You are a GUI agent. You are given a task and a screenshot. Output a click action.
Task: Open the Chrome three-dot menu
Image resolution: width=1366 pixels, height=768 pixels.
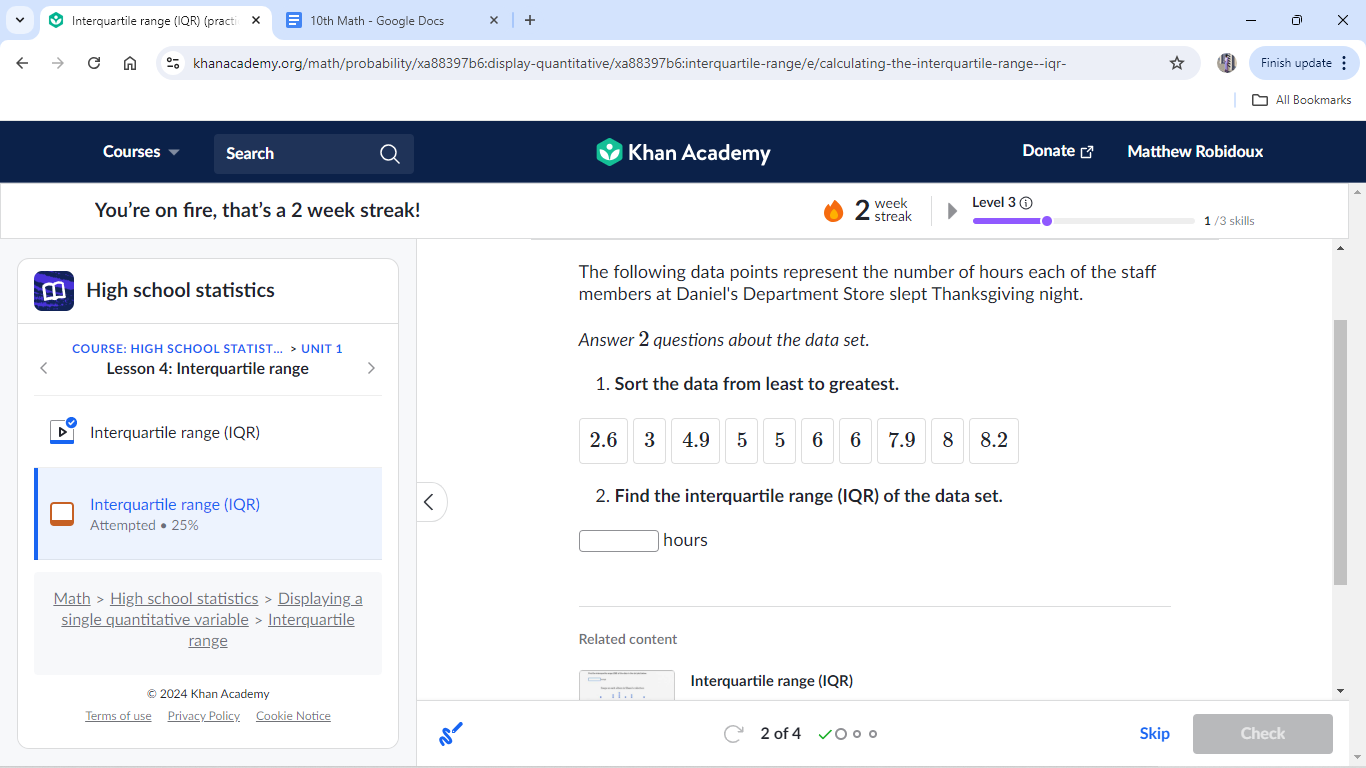1343,63
